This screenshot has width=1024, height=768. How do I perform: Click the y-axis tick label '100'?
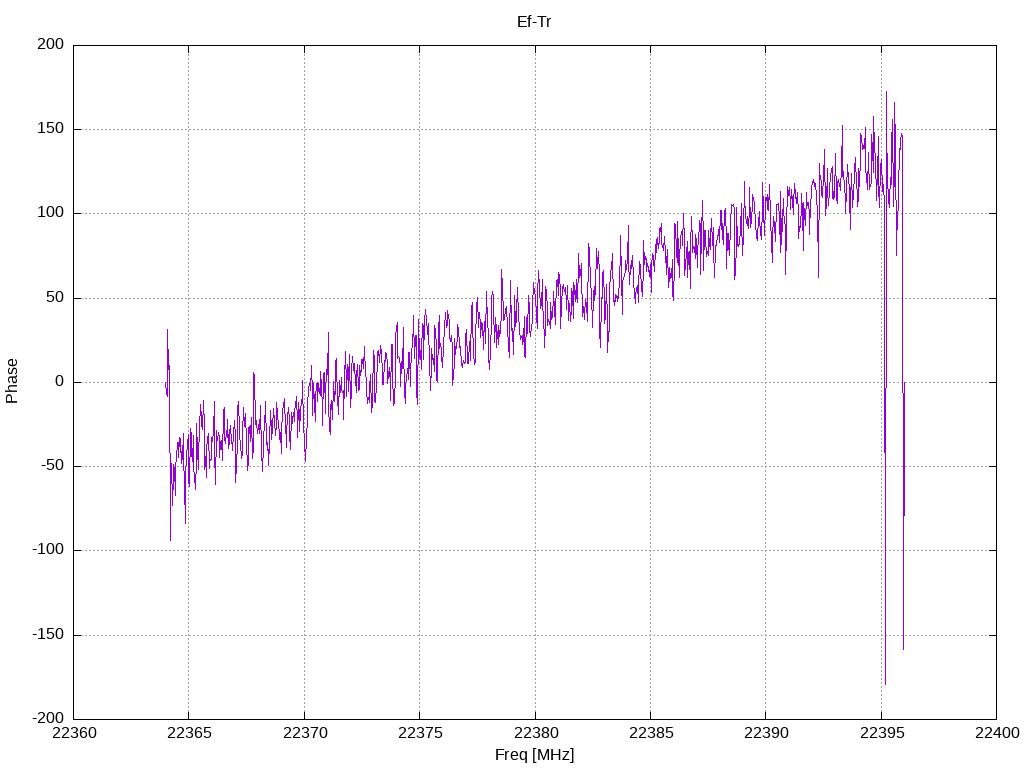pyautogui.click(x=51, y=213)
